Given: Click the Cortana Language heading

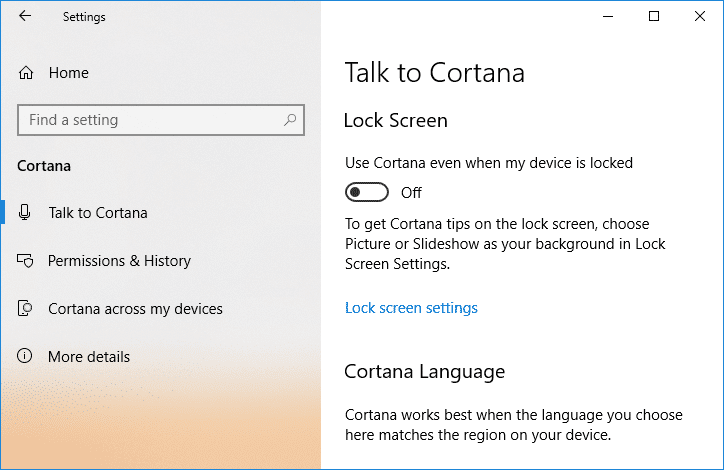Looking at the screenshot, I should point(424,372).
